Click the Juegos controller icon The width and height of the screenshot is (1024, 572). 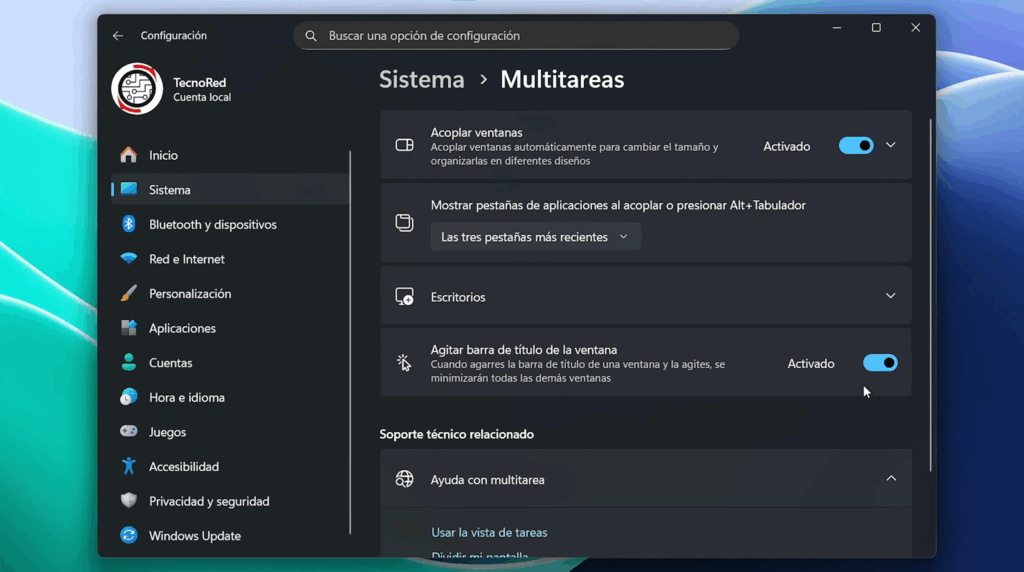(129, 432)
